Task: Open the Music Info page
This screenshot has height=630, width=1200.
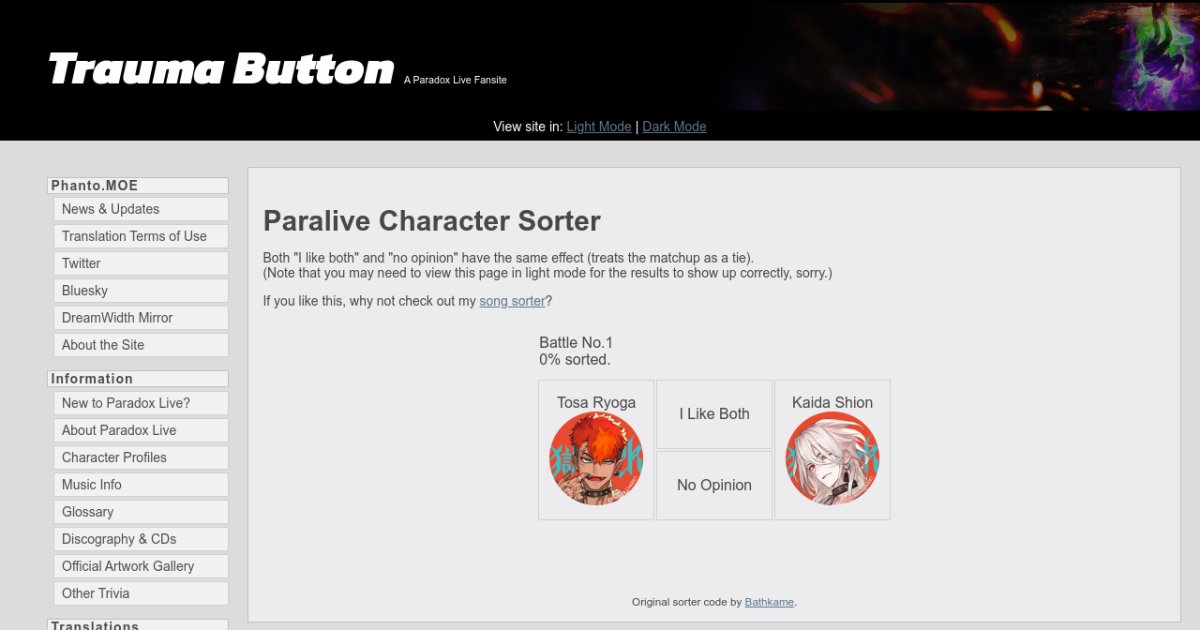Action: pos(92,484)
